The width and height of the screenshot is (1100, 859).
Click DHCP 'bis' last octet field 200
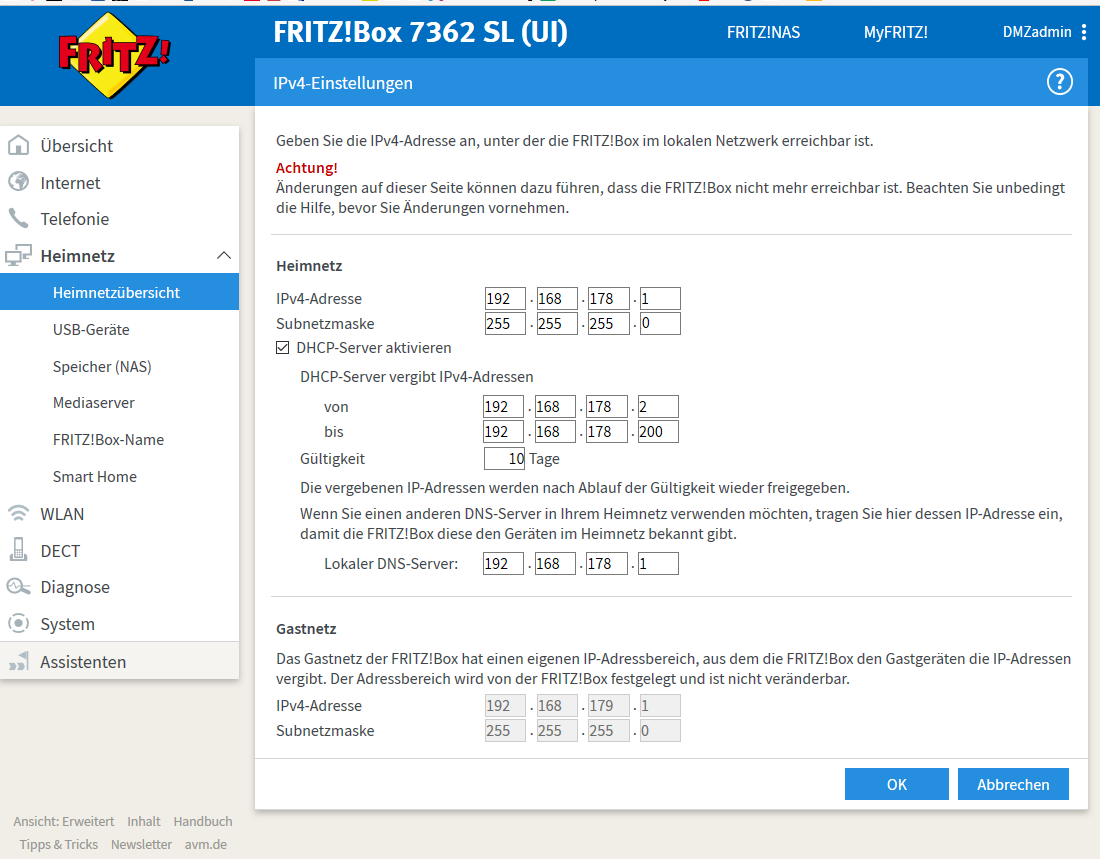pos(657,432)
